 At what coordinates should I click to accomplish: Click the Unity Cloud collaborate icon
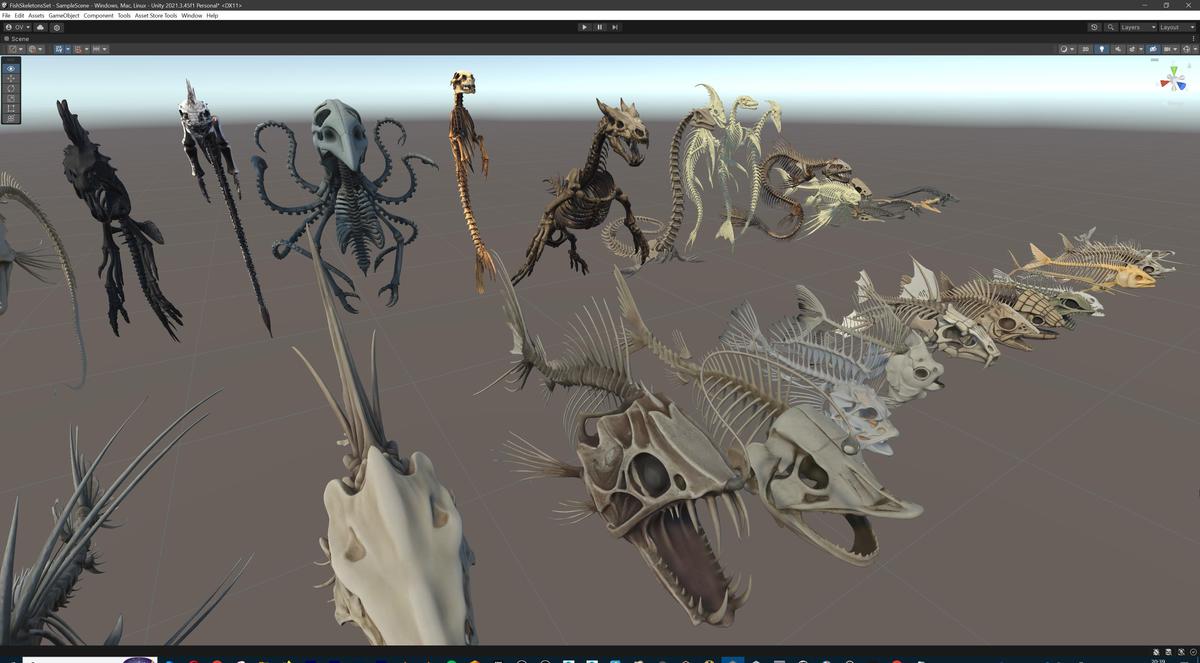pyautogui.click(x=40, y=27)
